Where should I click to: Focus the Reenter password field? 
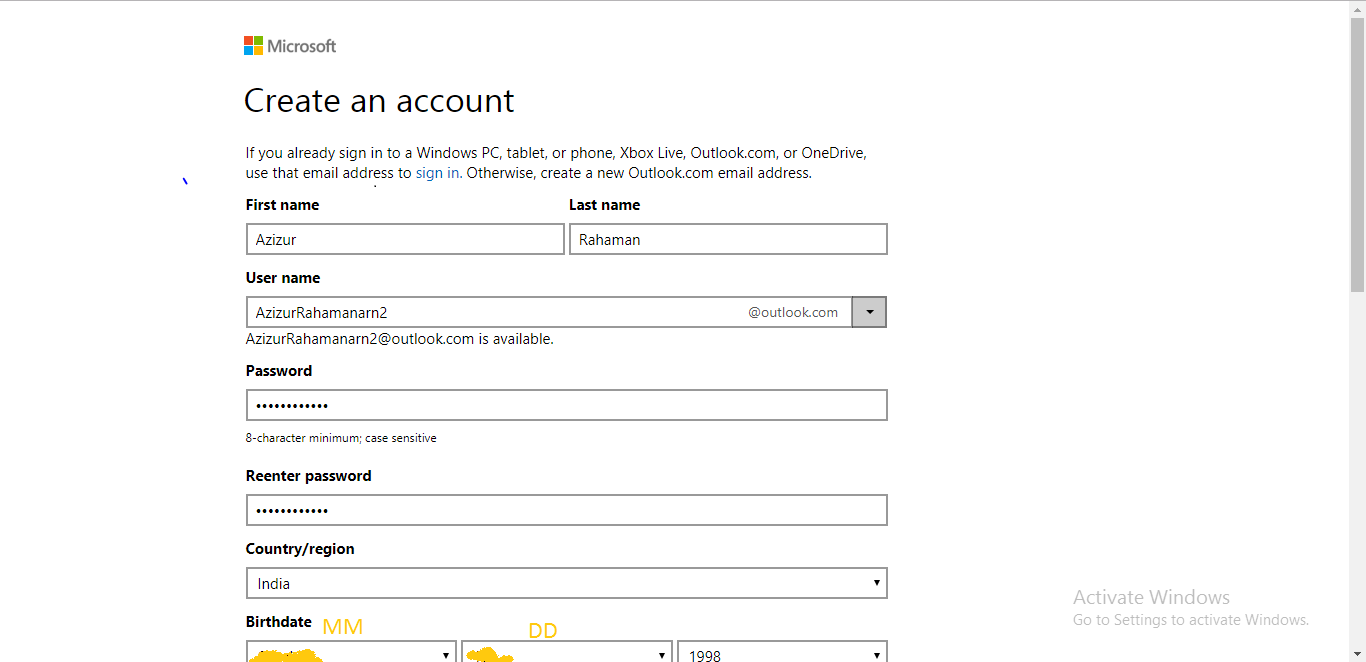(567, 510)
